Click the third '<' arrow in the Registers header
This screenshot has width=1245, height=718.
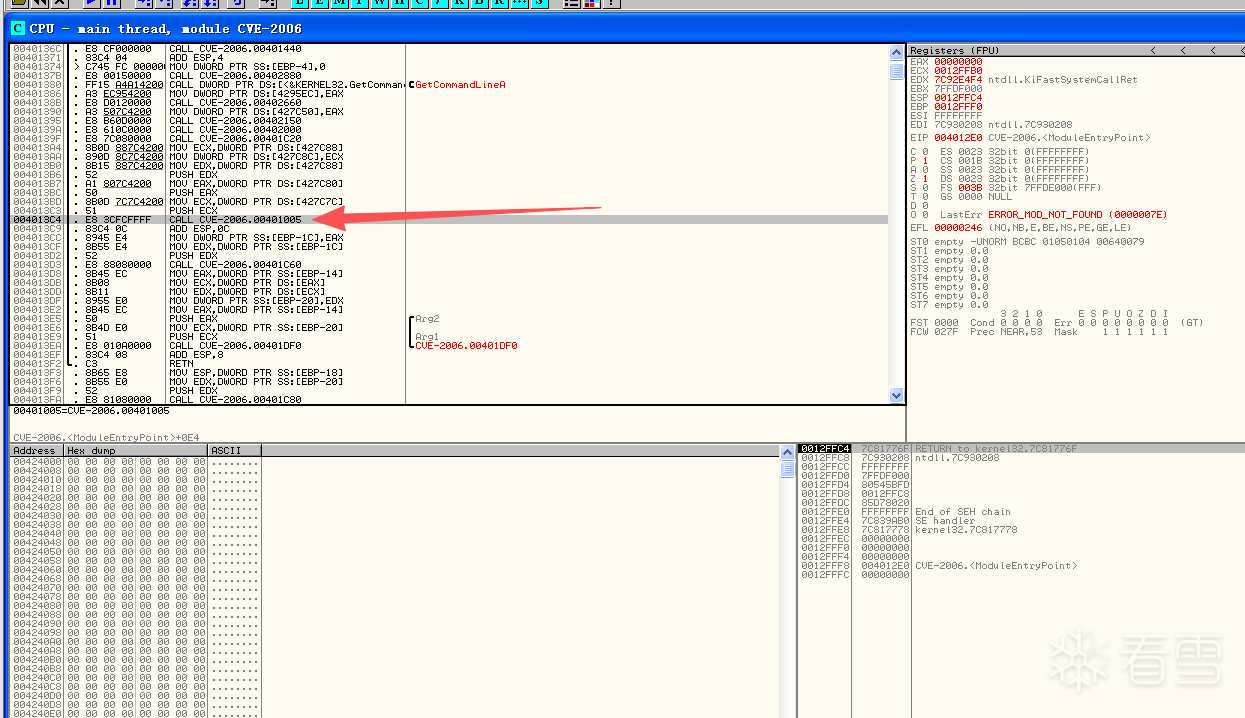click(1214, 50)
